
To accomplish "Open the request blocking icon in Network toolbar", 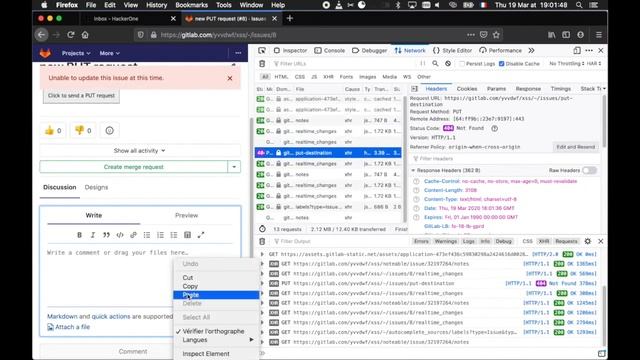I will pyautogui.click(x=448, y=64).
